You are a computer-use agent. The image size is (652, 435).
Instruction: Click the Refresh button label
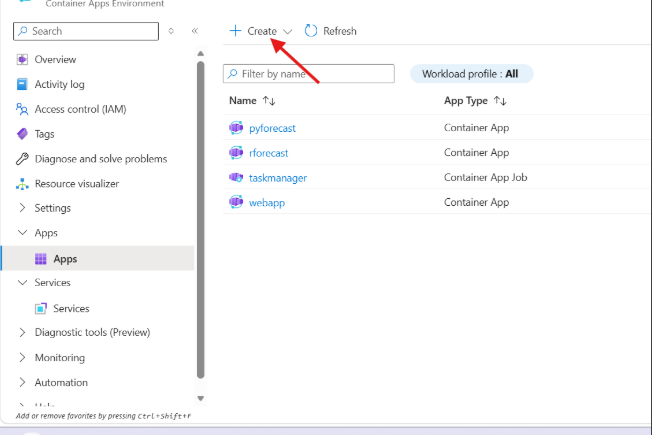340,31
